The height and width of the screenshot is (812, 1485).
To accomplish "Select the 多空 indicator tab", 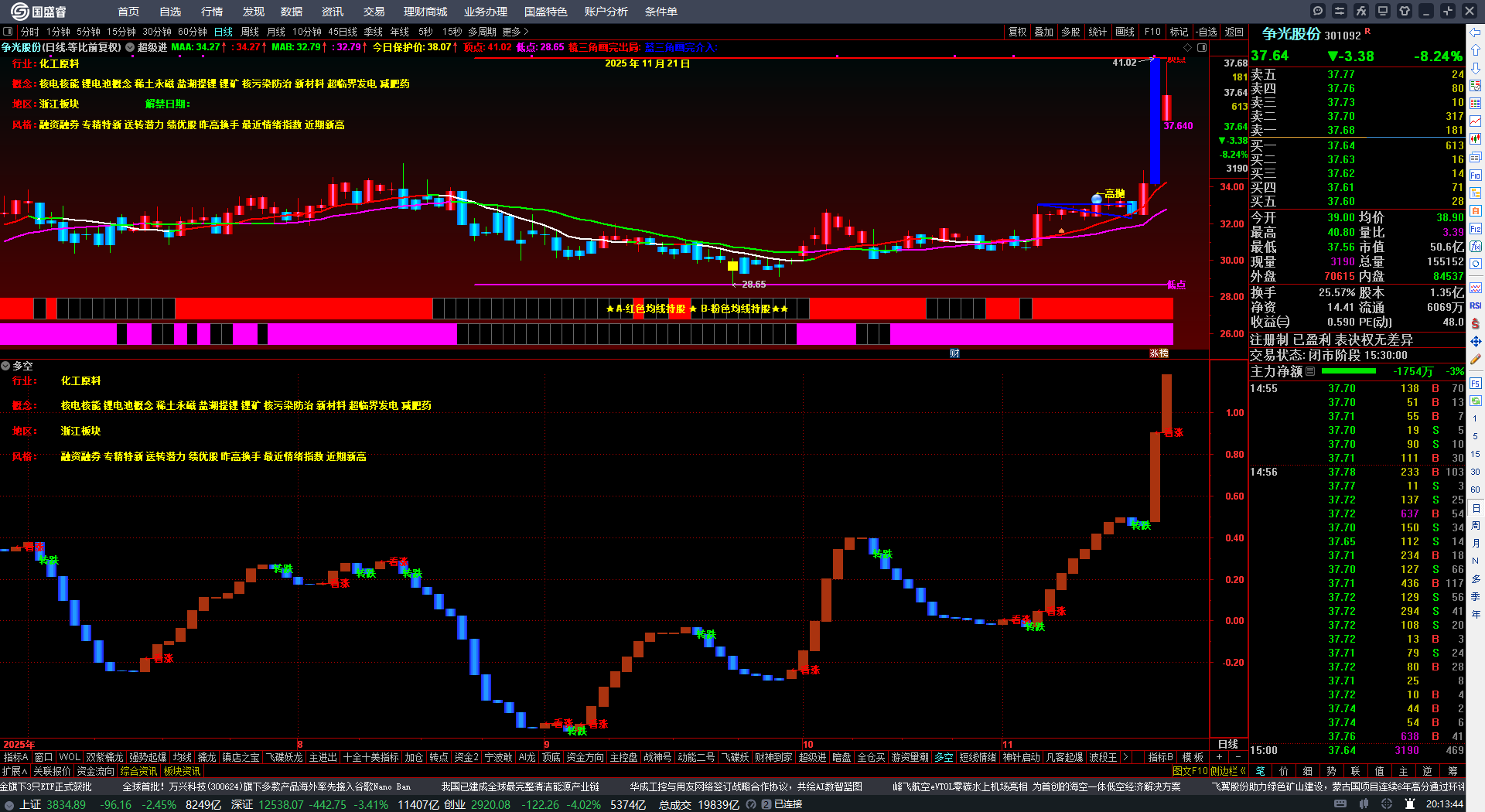I will click(x=944, y=757).
